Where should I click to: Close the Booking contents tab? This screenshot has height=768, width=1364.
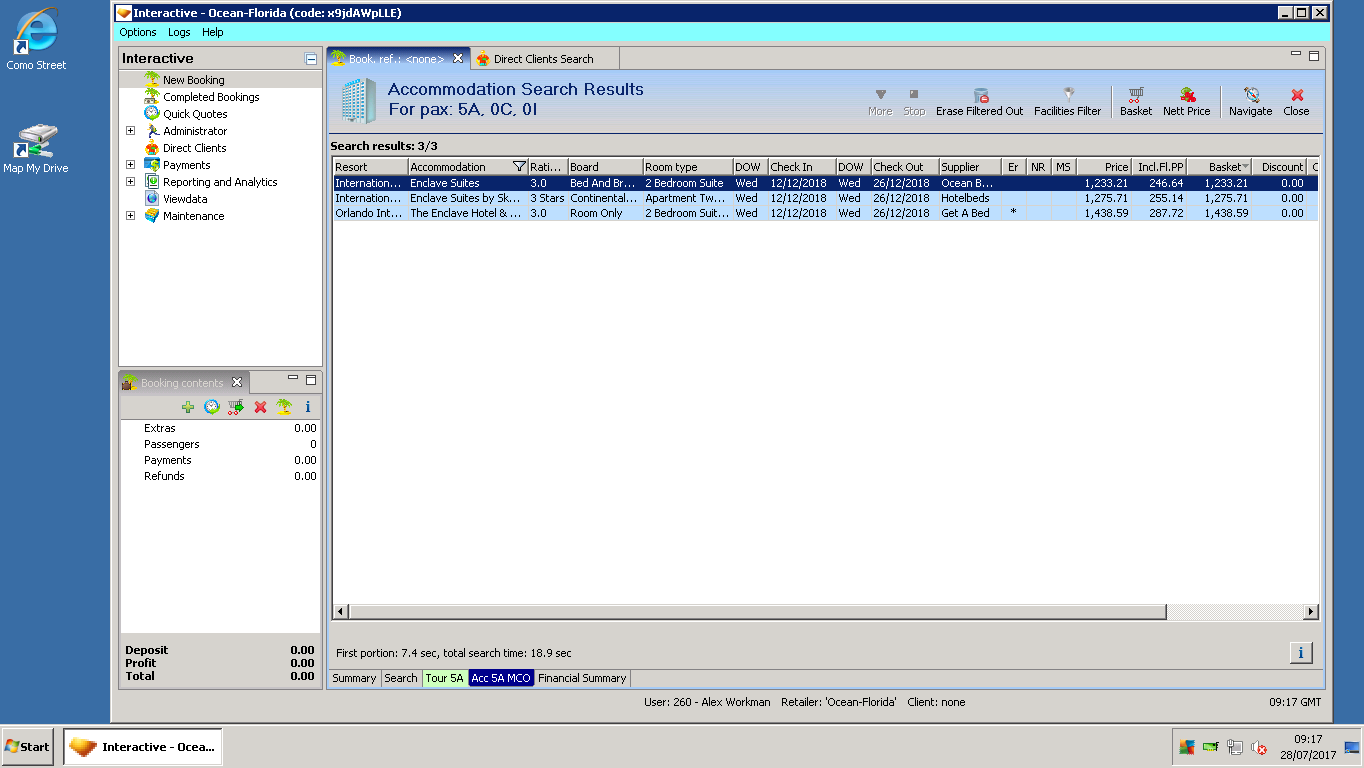[237, 382]
